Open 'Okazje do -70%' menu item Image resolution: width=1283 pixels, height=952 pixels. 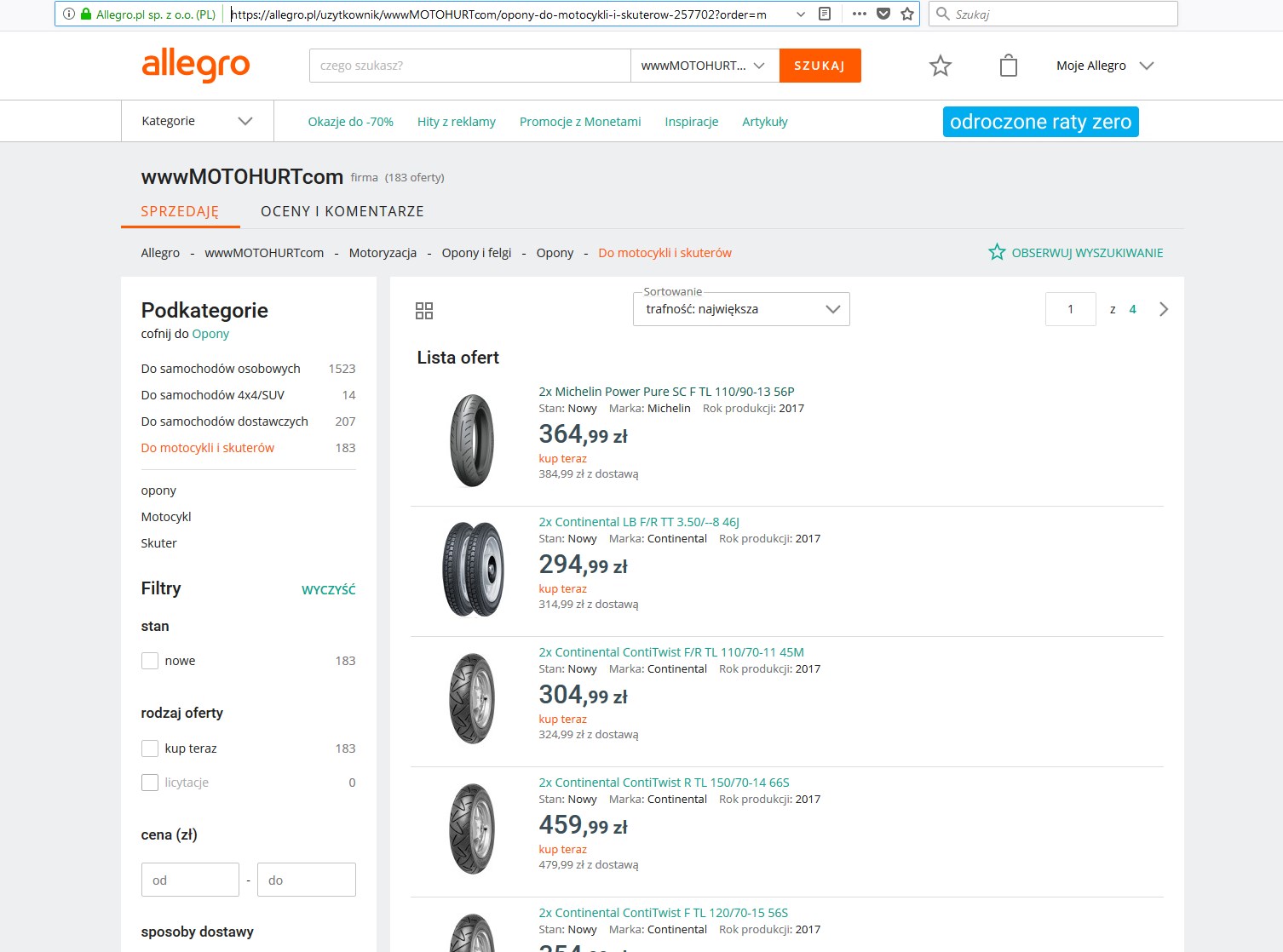350,122
